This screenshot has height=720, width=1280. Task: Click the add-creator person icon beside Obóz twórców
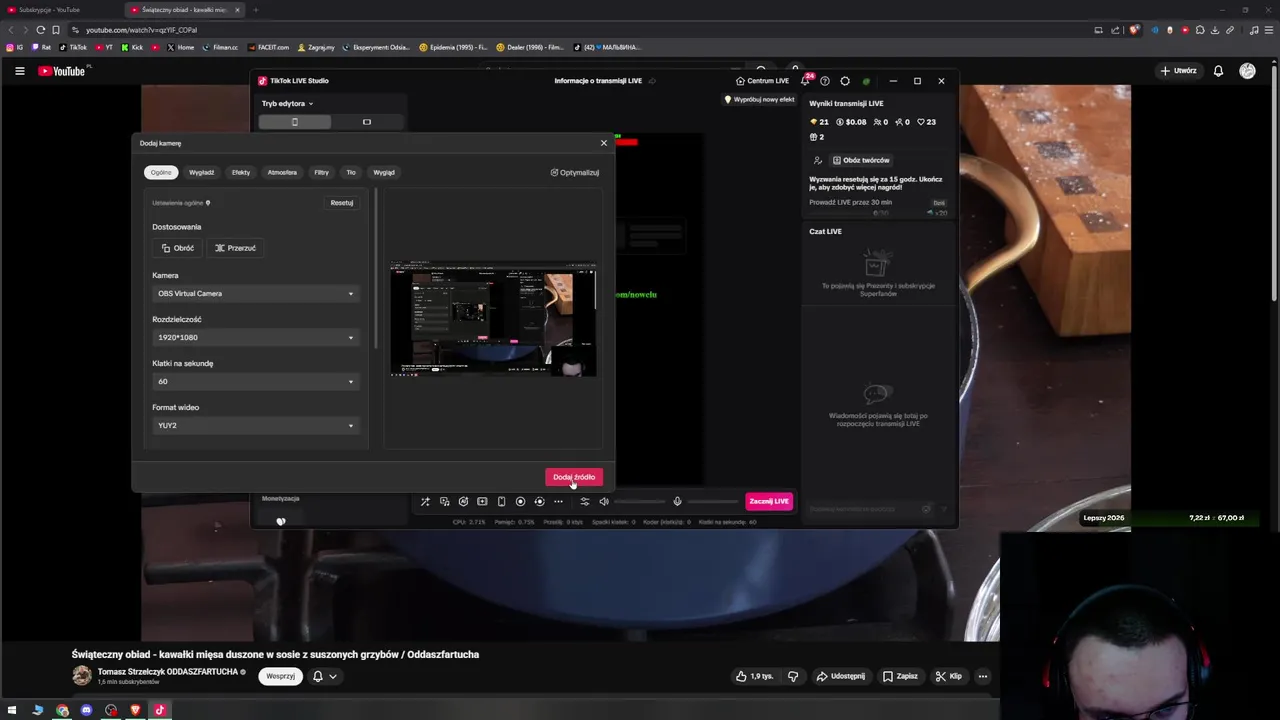pyautogui.click(x=818, y=160)
